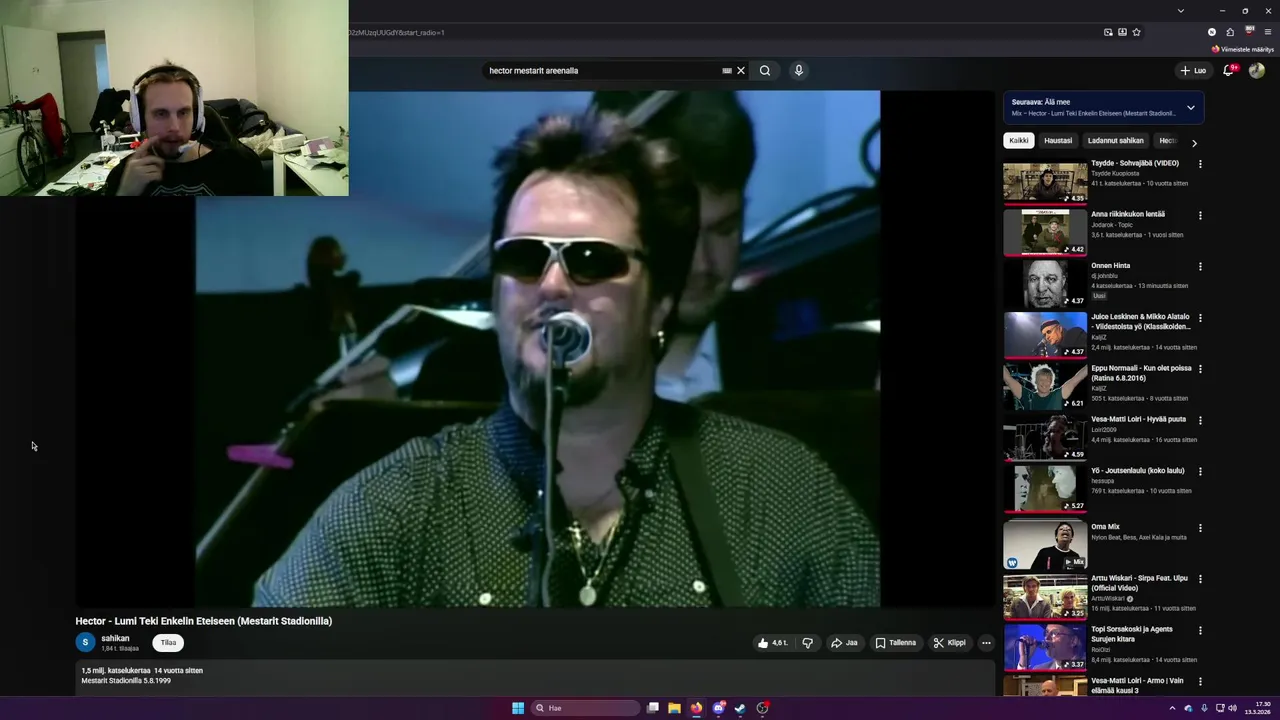
Task: Open options for Tsydde - Sohvajäbä video
Action: 1200,164
